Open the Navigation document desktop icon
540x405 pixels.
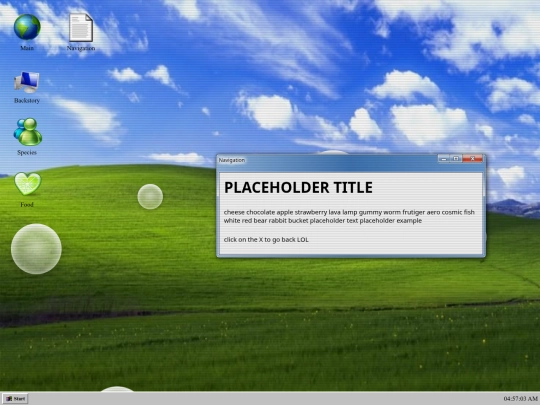pyautogui.click(x=81, y=28)
